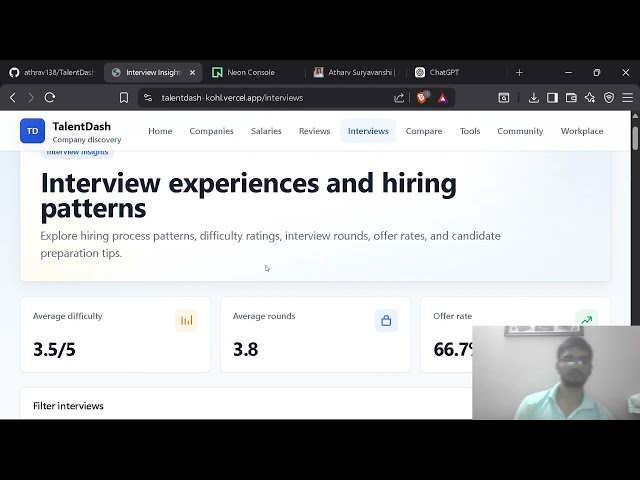This screenshot has width=640, height=480.
Task: Open the Companies nav item
Action: click(x=211, y=131)
